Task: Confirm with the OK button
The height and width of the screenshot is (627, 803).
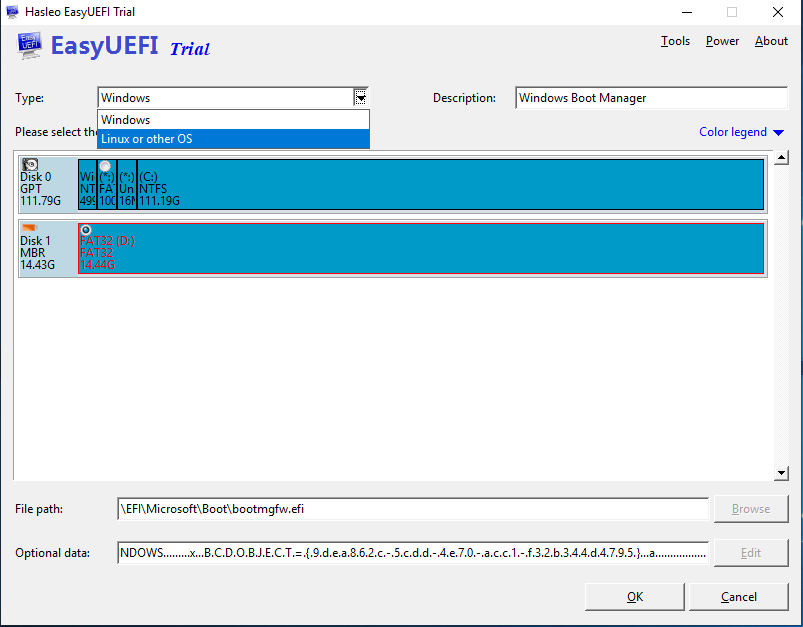Action: click(x=635, y=597)
